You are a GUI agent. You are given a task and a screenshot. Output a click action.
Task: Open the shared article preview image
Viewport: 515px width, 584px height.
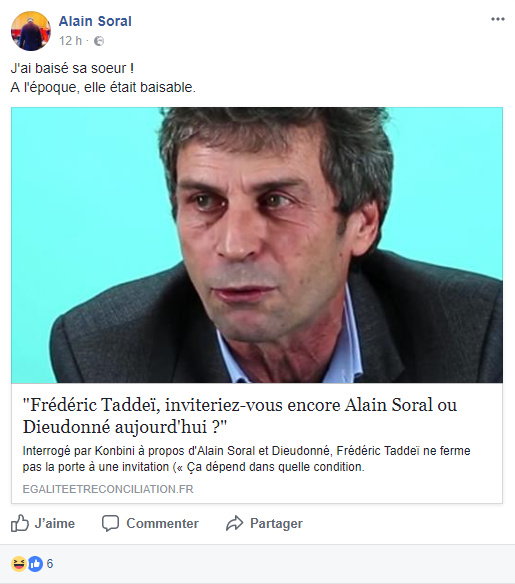[257, 245]
